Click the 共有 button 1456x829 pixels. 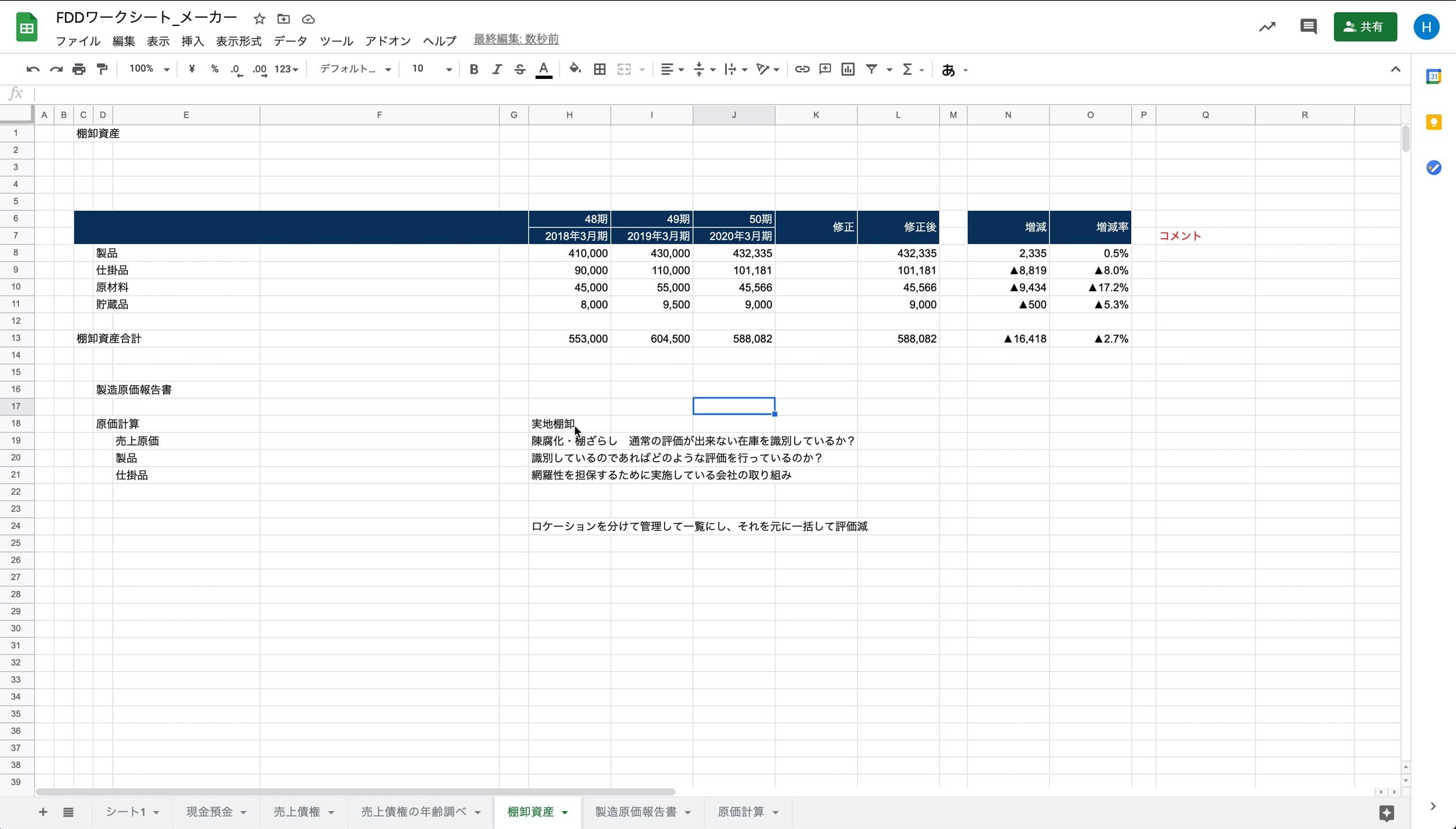click(x=1365, y=26)
